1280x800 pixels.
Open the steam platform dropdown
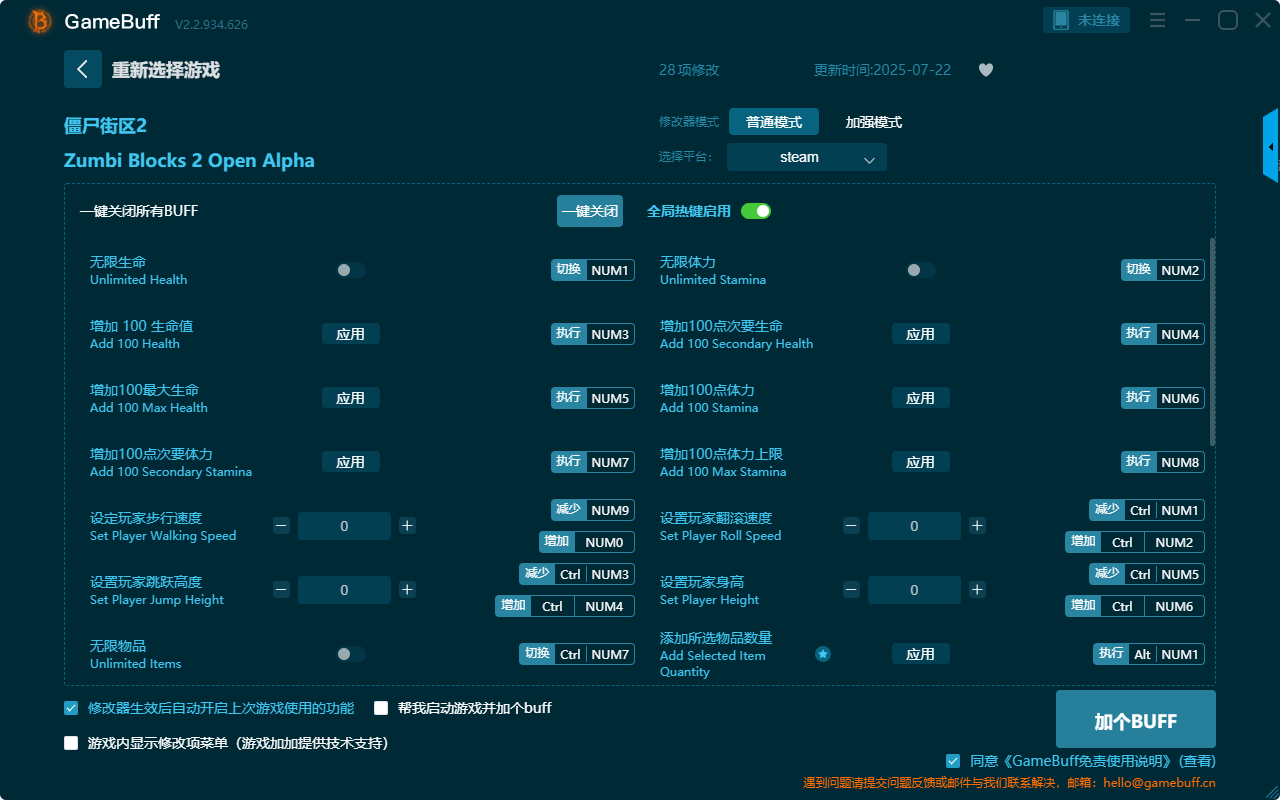[x=807, y=157]
